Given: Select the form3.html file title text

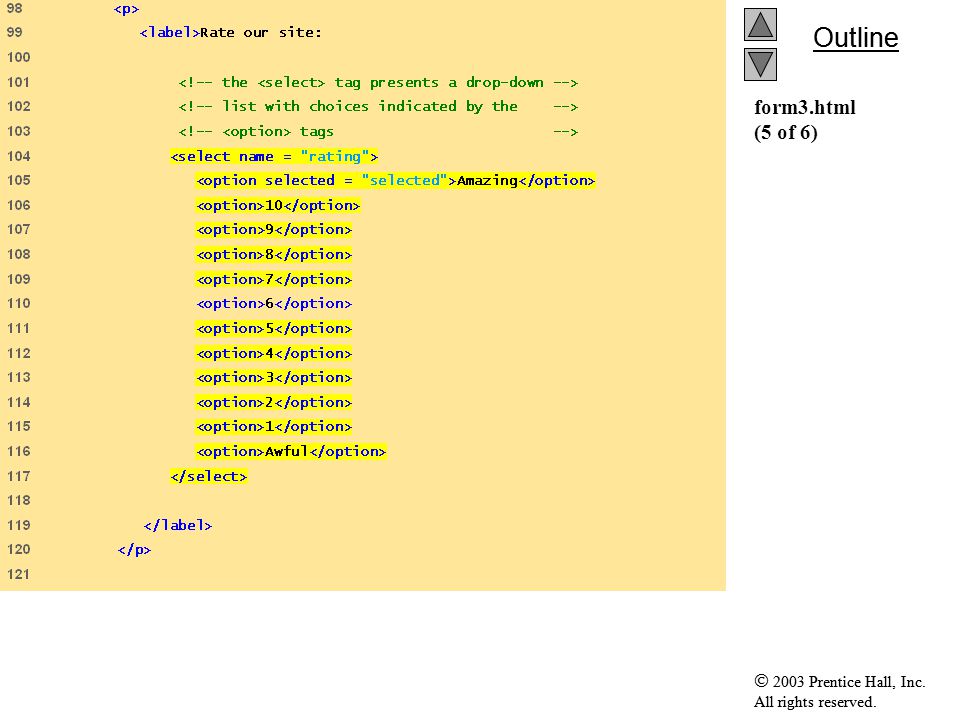Looking at the screenshot, I should 804,107.
